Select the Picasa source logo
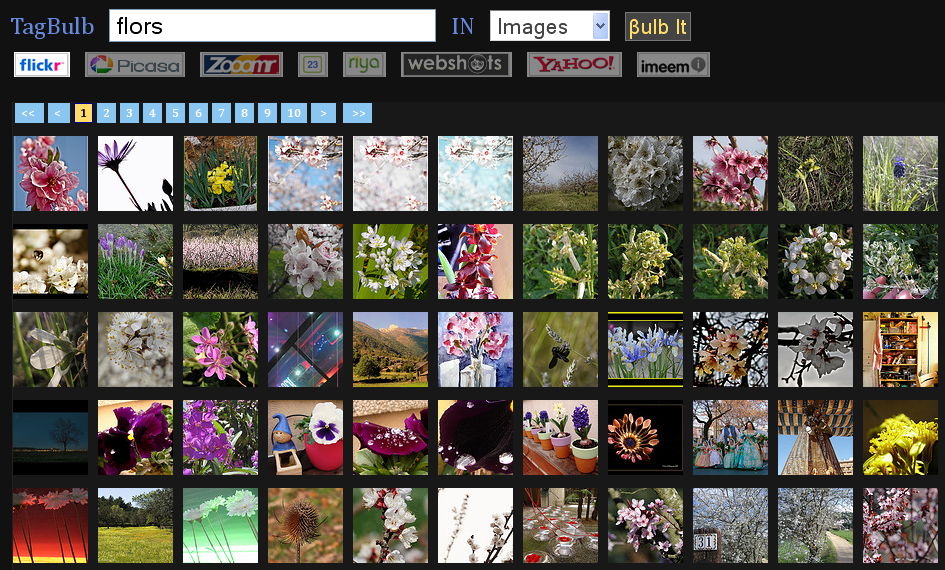Viewport: 945px width, 570px height. (x=135, y=64)
